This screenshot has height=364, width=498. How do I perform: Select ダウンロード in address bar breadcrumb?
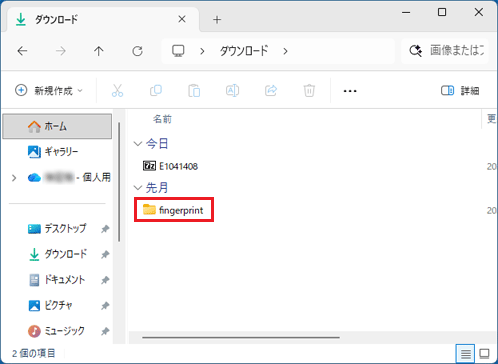tap(244, 51)
